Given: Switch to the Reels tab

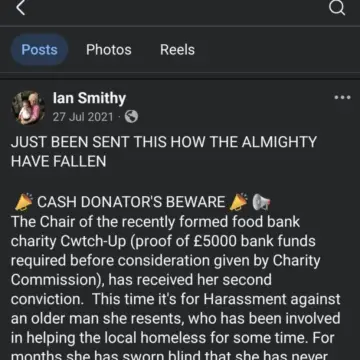Looking at the screenshot, I should [177, 50].
